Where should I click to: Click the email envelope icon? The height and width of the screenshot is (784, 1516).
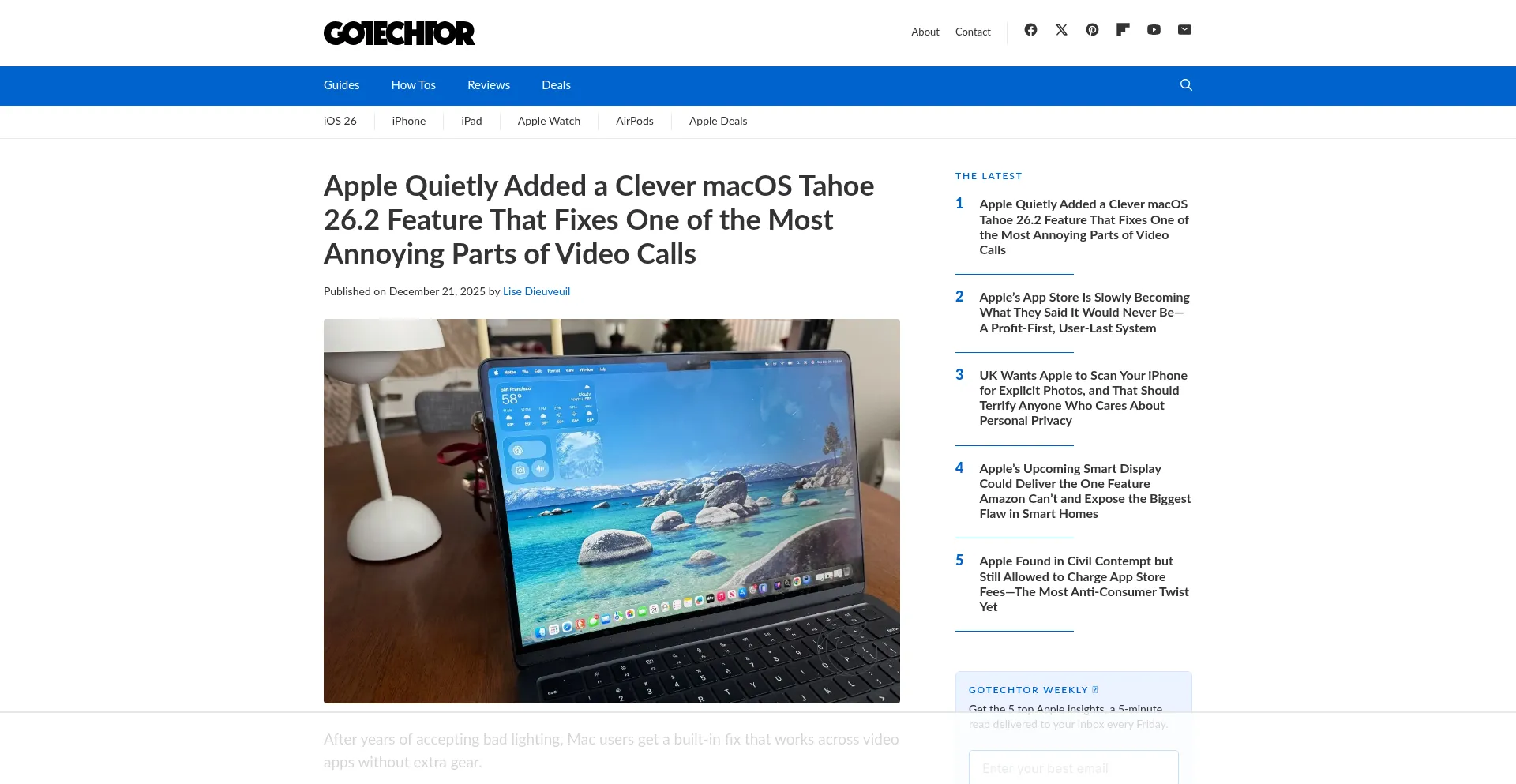click(x=1184, y=30)
